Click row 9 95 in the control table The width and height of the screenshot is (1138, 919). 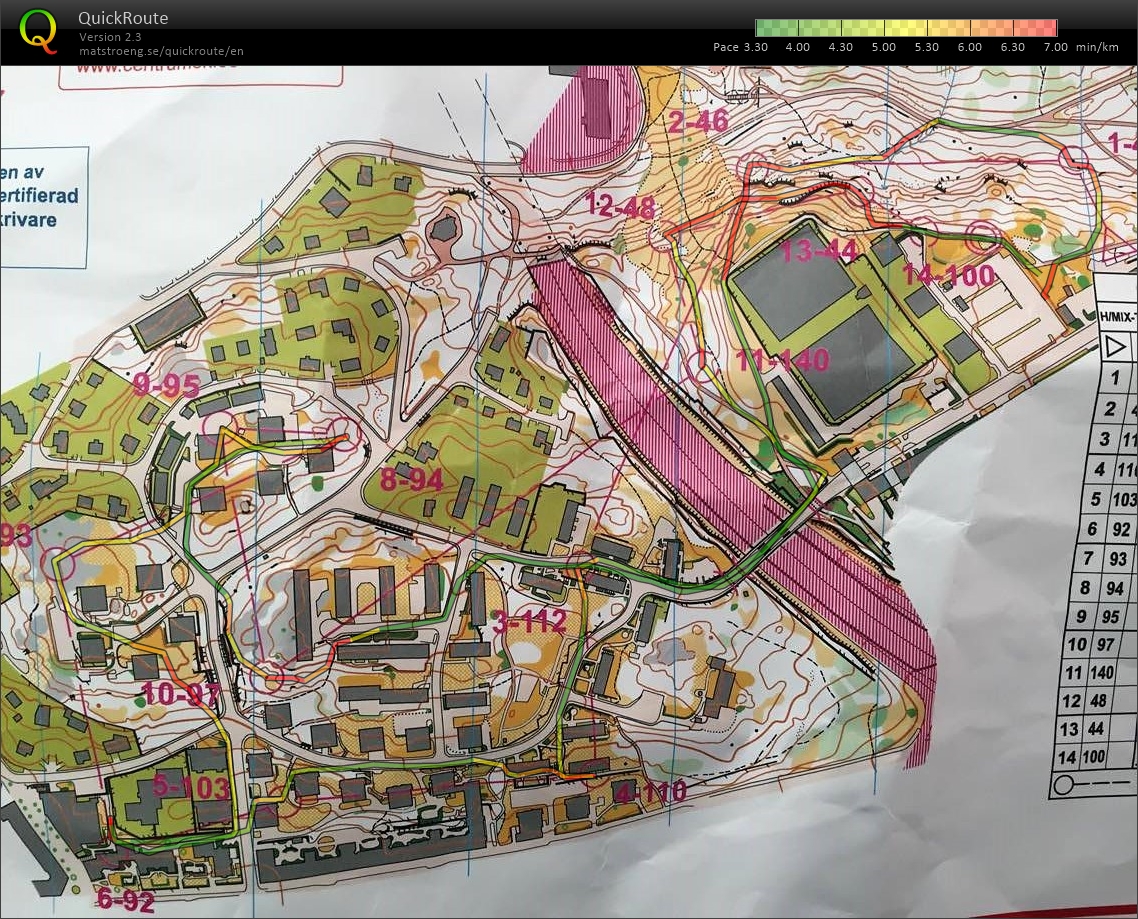[x=1101, y=616]
